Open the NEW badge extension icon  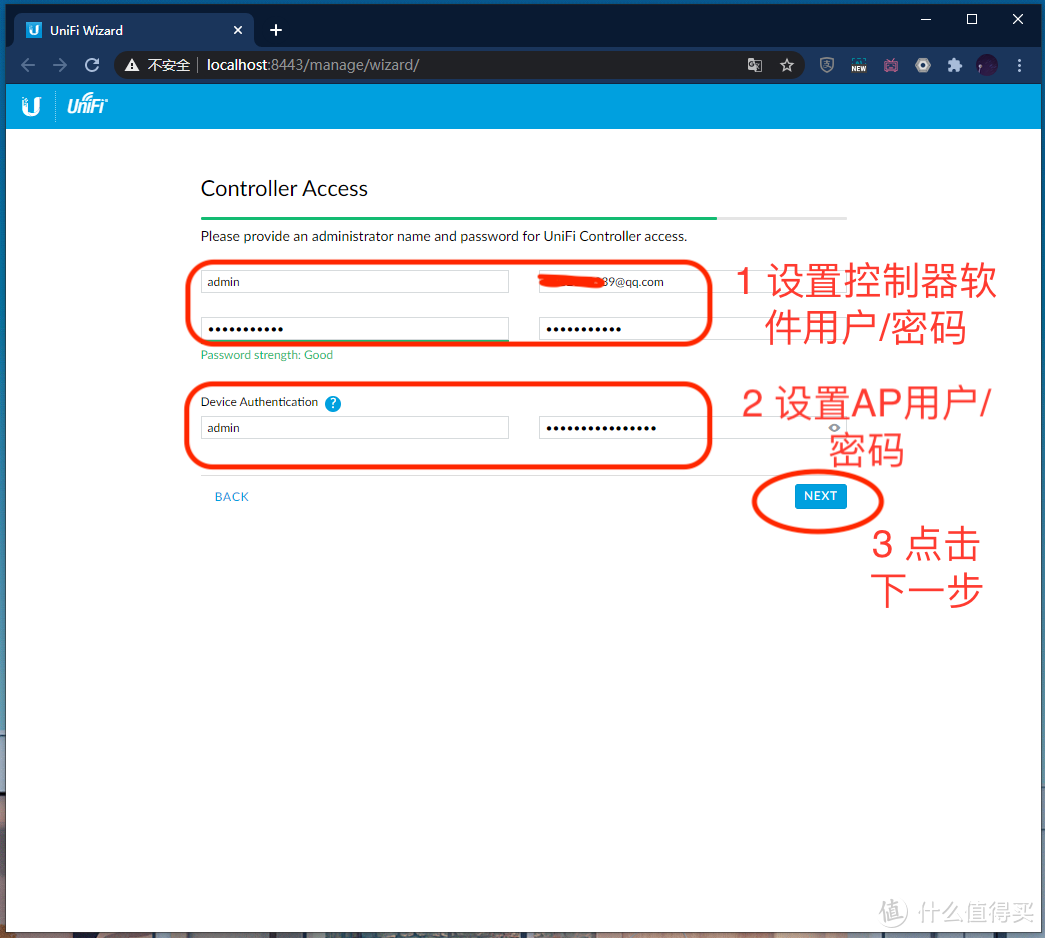[859, 65]
